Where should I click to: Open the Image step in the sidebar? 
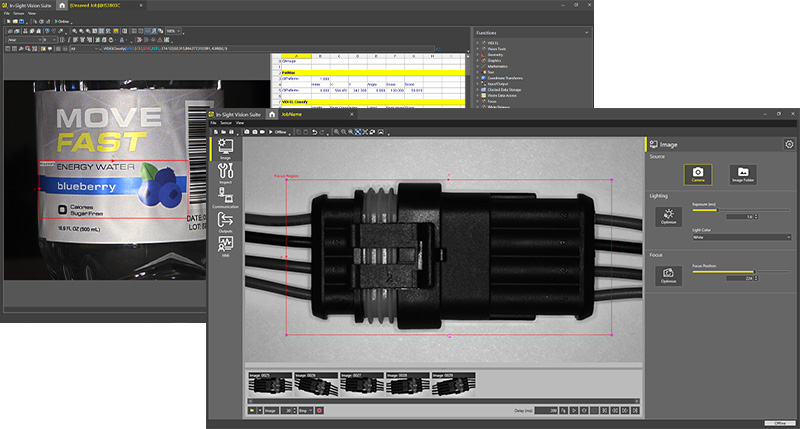[224, 150]
